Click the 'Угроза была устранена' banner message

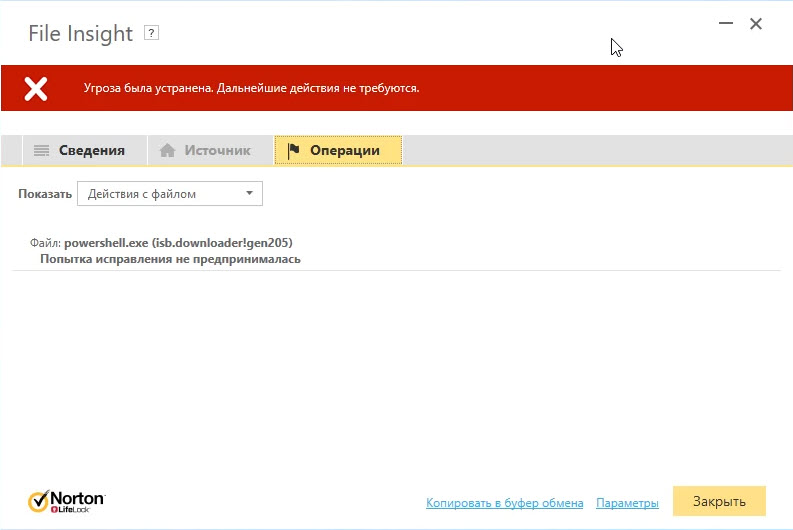[x=251, y=88]
